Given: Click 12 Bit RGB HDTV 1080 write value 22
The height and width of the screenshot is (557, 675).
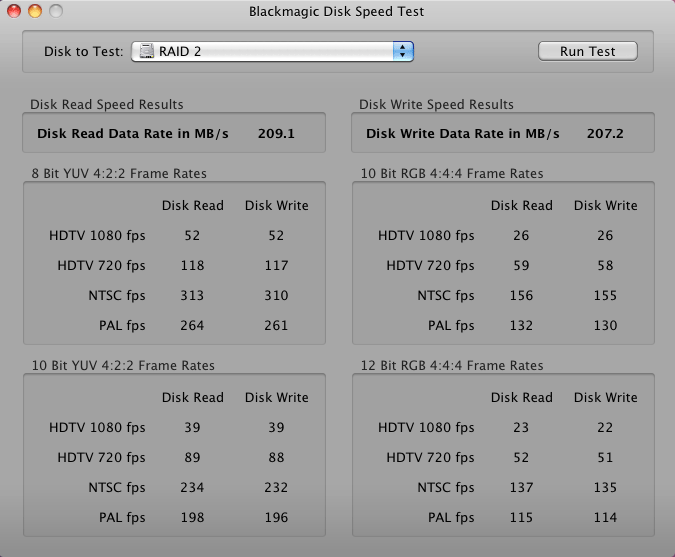Looking at the screenshot, I should pos(605,427).
